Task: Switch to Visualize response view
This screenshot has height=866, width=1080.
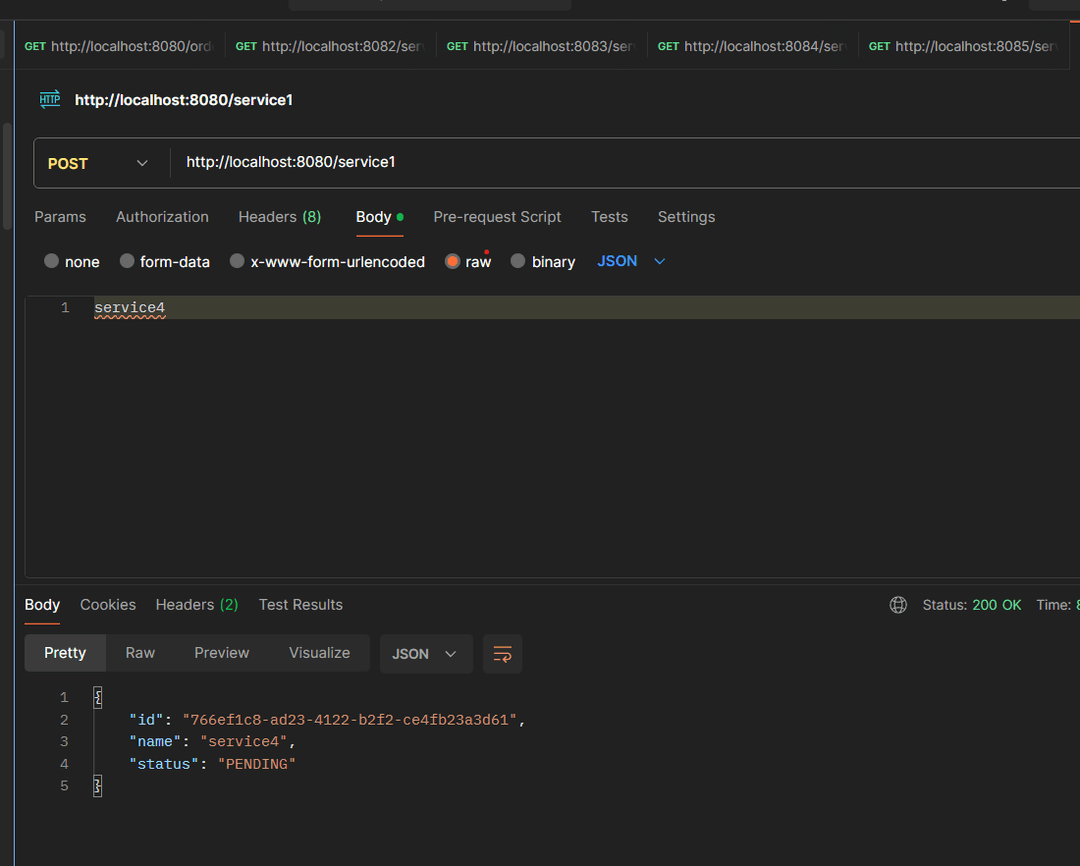Action: [x=319, y=653]
